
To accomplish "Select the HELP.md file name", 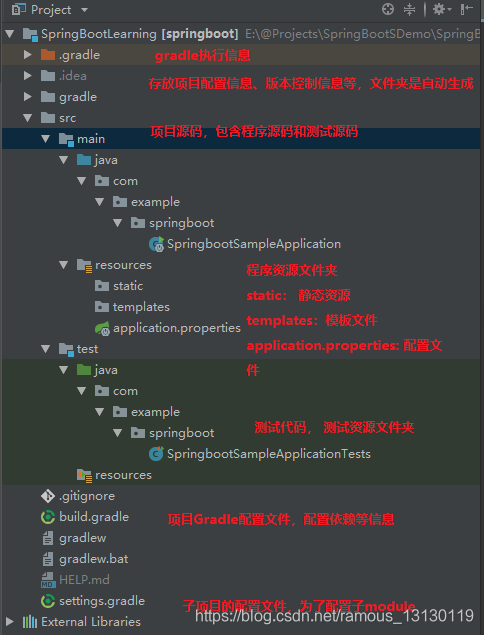I will 84,580.
